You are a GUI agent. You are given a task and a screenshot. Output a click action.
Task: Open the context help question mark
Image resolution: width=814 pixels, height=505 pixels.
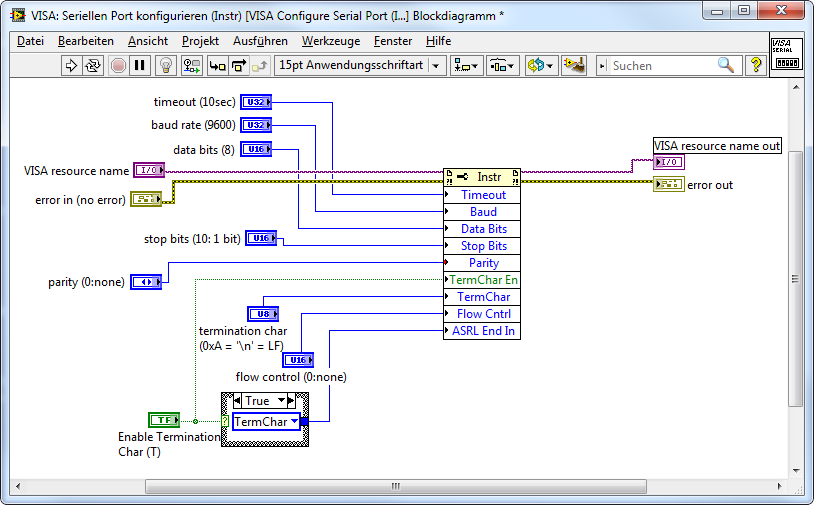click(x=755, y=65)
